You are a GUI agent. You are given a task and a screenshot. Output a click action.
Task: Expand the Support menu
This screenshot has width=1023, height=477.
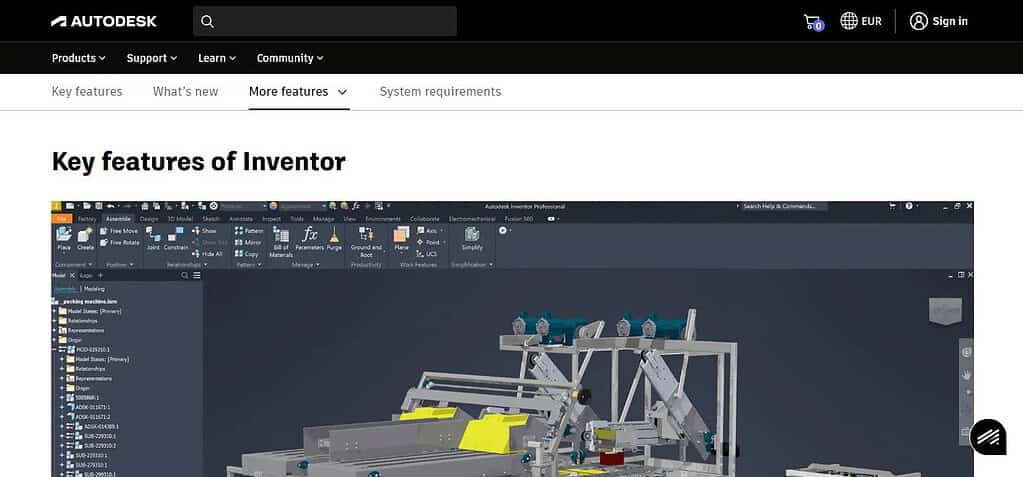pos(151,58)
